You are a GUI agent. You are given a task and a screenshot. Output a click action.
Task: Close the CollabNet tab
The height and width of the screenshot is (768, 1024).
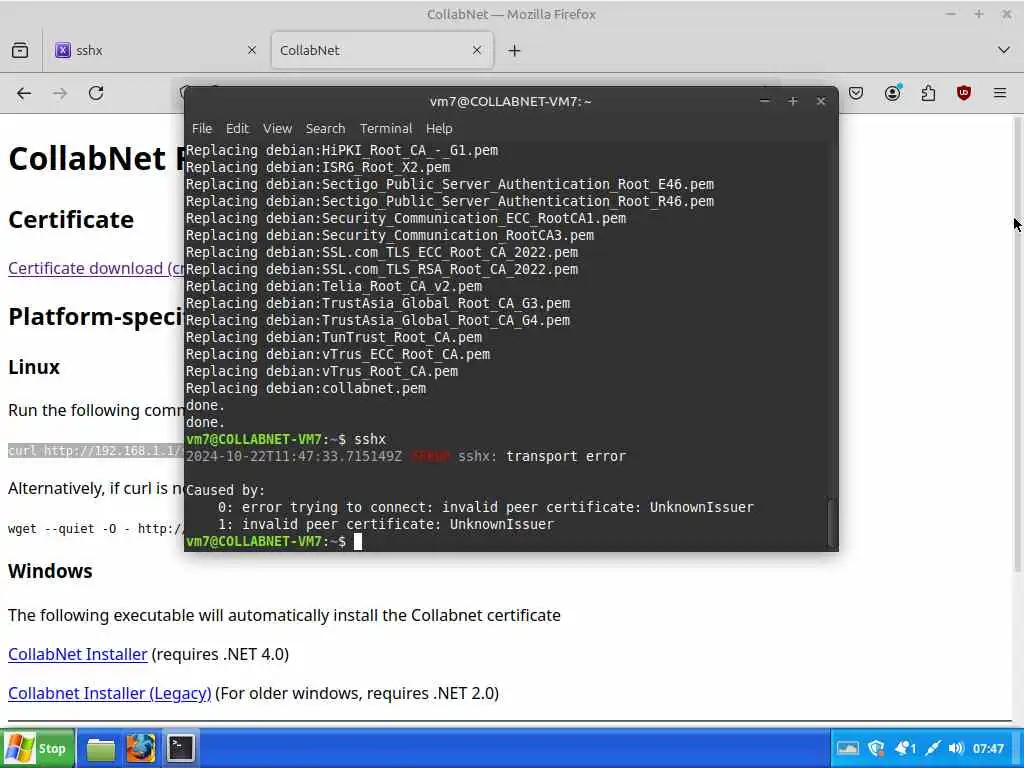[x=477, y=50]
